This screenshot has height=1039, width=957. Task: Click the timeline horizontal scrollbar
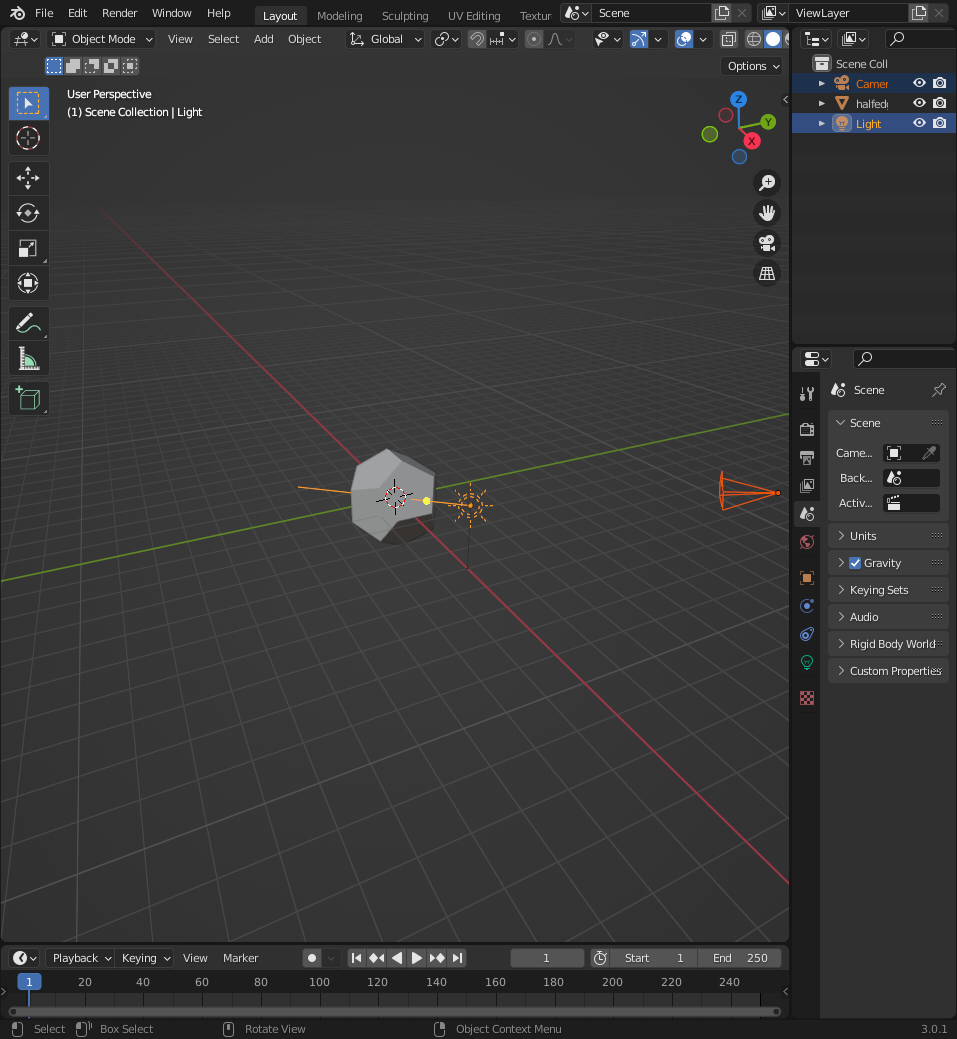point(394,1011)
